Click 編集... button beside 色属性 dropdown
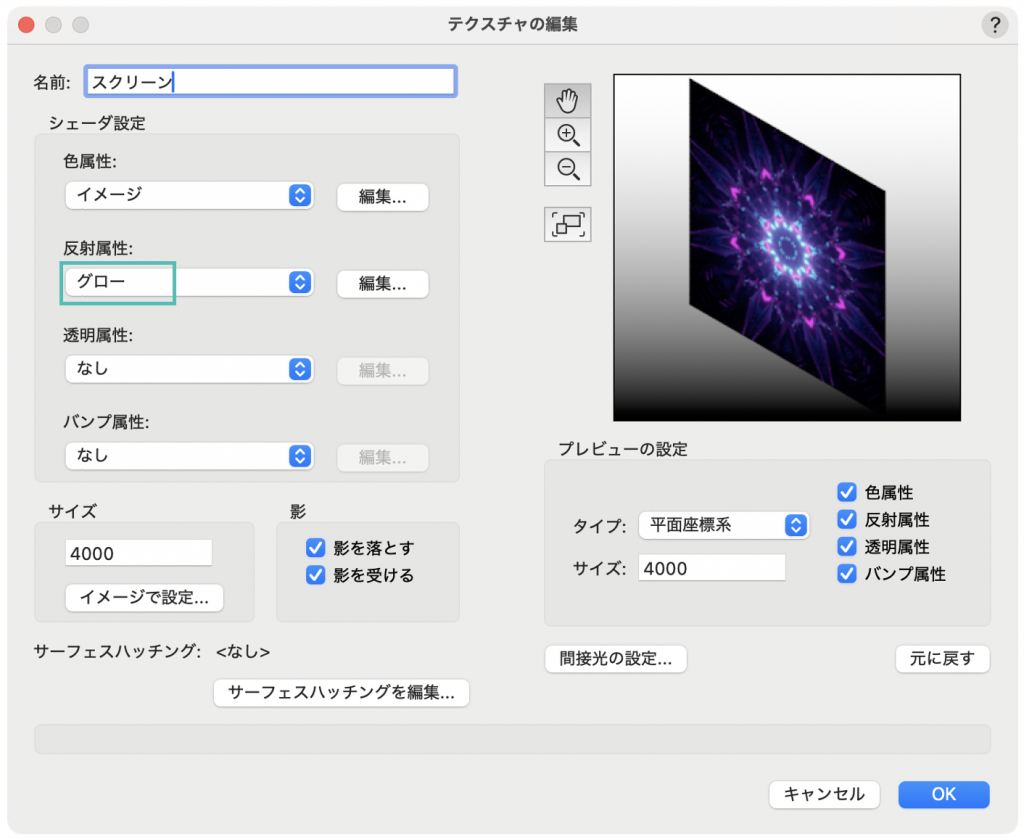 pos(383,197)
